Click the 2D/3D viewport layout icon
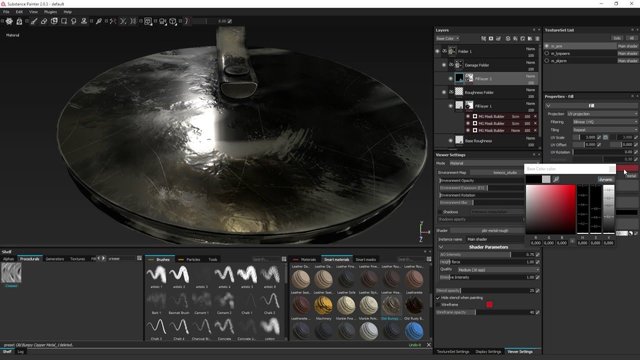The height and width of the screenshot is (360, 640). (x=148, y=21)
